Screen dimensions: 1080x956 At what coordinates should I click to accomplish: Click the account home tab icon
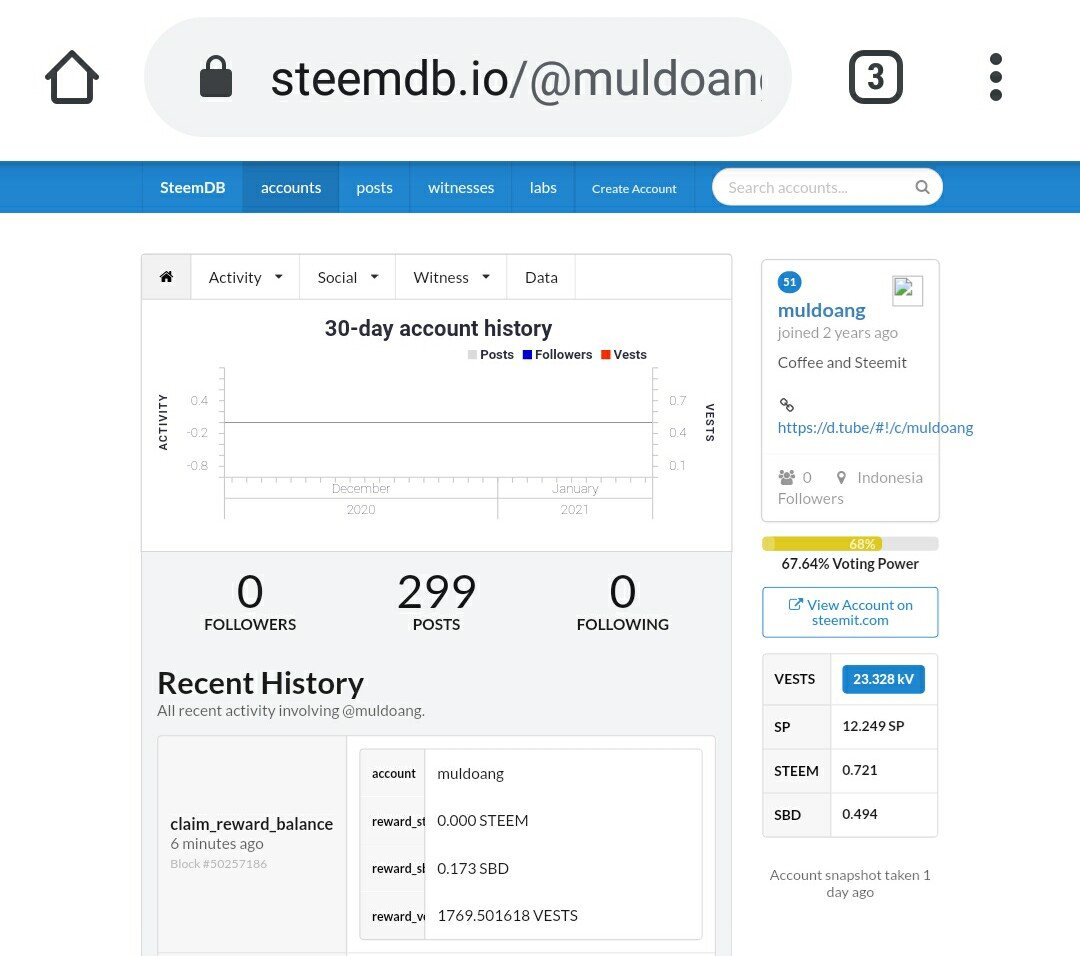[166, 277]
